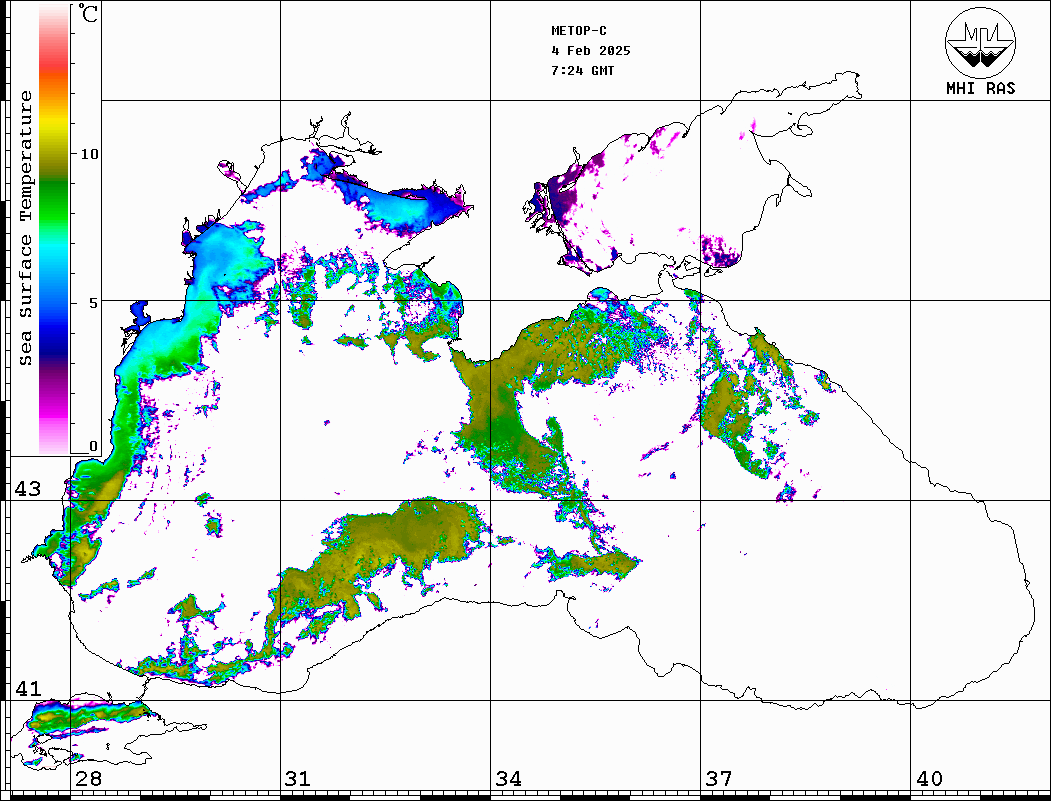This screenshot has width=1051, height=801.
Task: Click the latitude label '41'
Action: pos(28,688)
